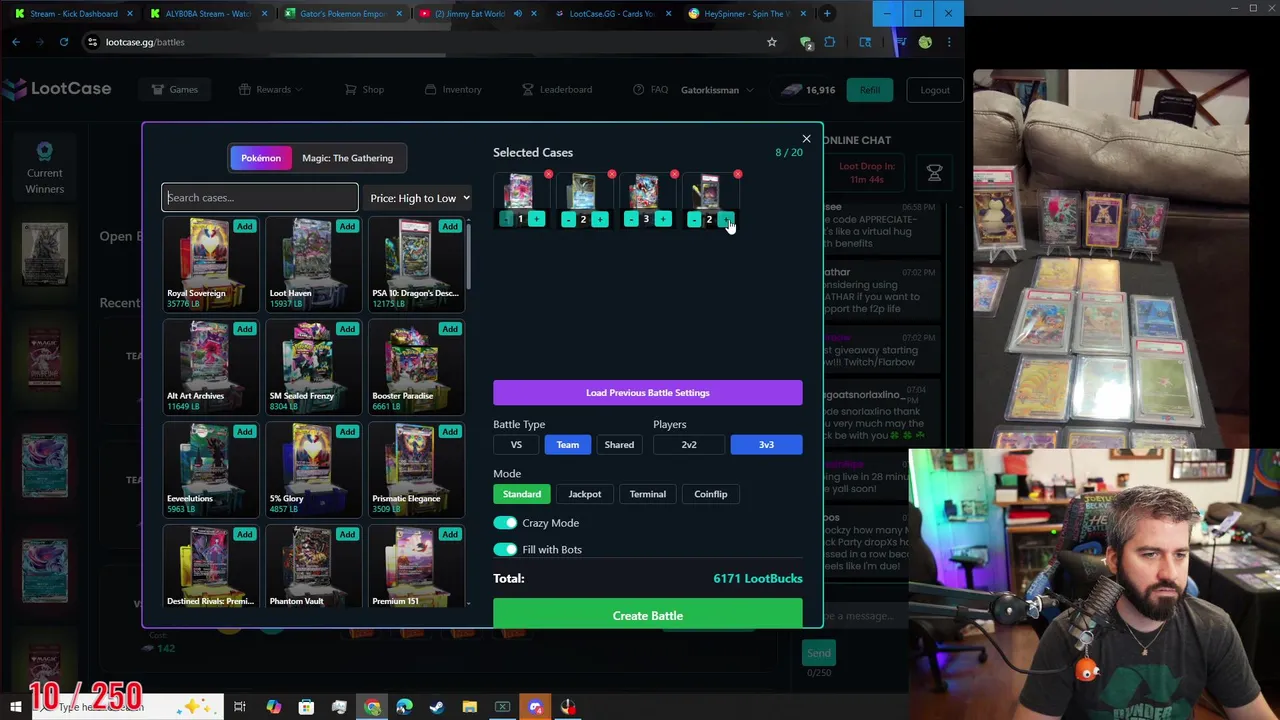1280x720 pixels.
Task: Open the FAQ nav link
Action: 651,90
